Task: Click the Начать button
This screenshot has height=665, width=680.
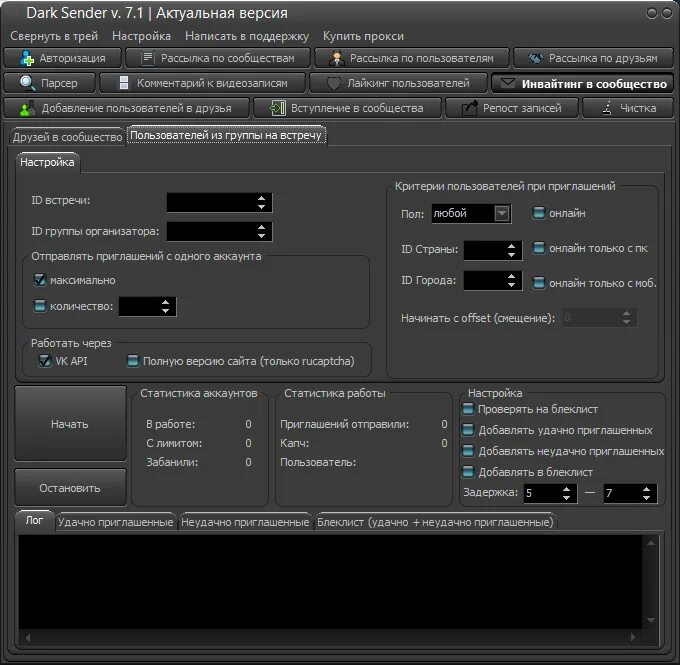Action: [x=70, y=423]
